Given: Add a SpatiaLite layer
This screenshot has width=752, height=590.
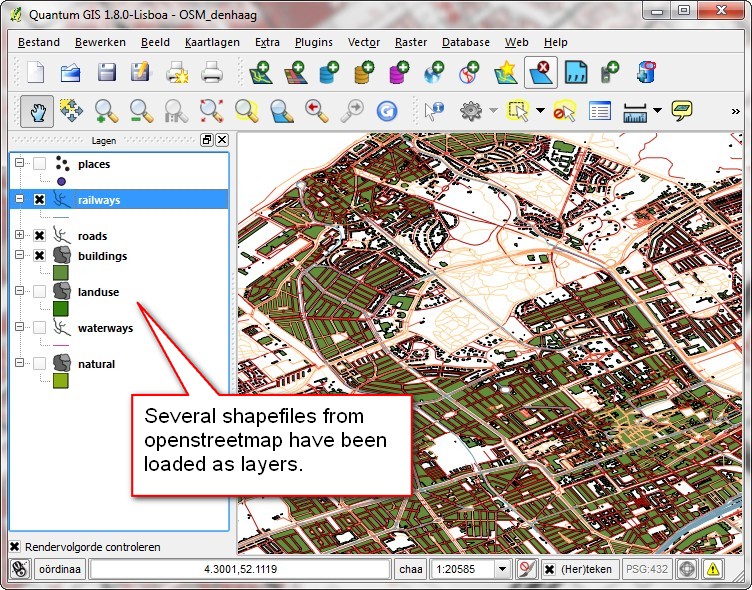Looking at the screenshot, I should (364, 72).
